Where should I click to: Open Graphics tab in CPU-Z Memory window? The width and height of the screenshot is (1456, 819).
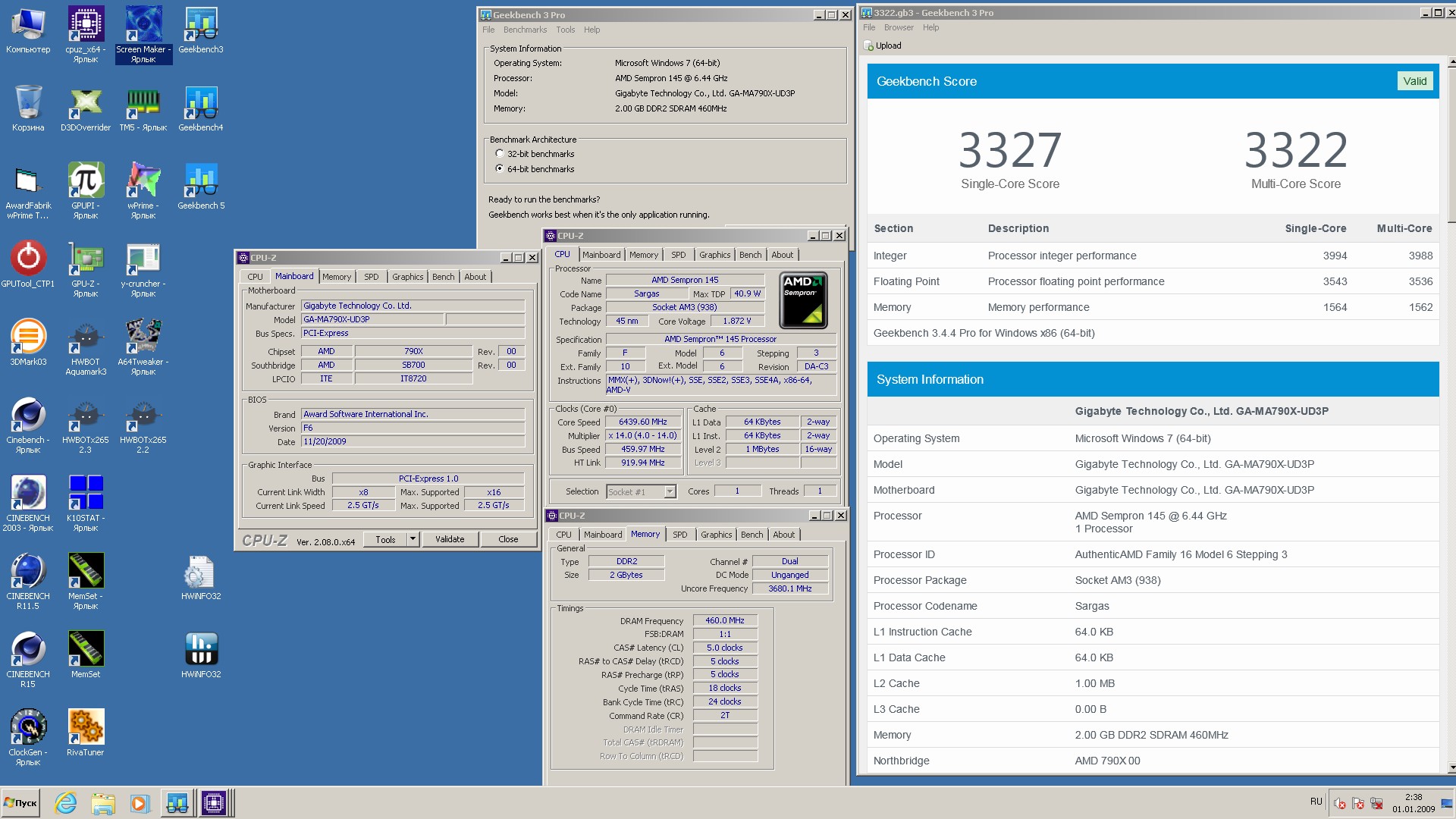(x=717, y=535)
